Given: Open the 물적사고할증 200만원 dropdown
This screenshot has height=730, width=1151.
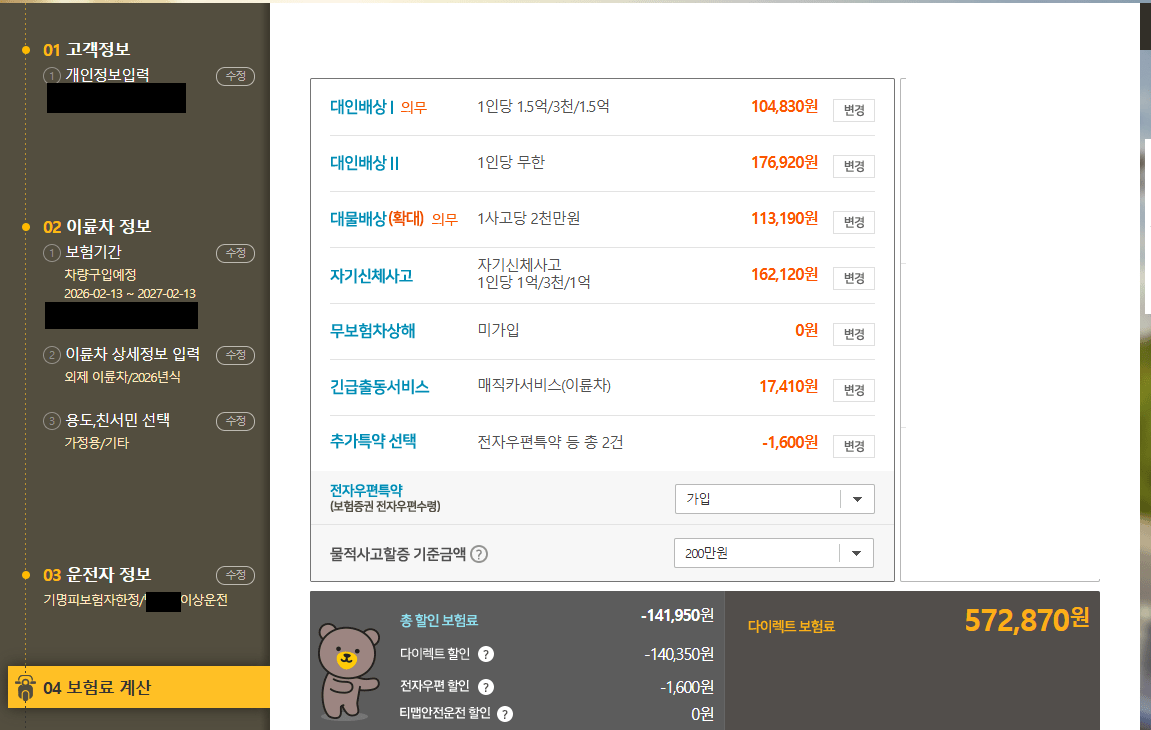Looking at the screenshot, I should (774, 553).
